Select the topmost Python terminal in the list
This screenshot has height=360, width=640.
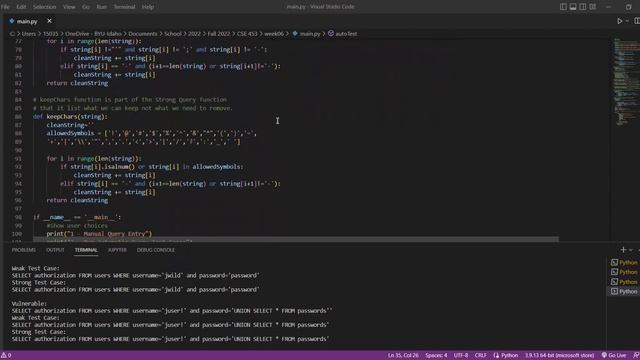click(x=624, y=262)
